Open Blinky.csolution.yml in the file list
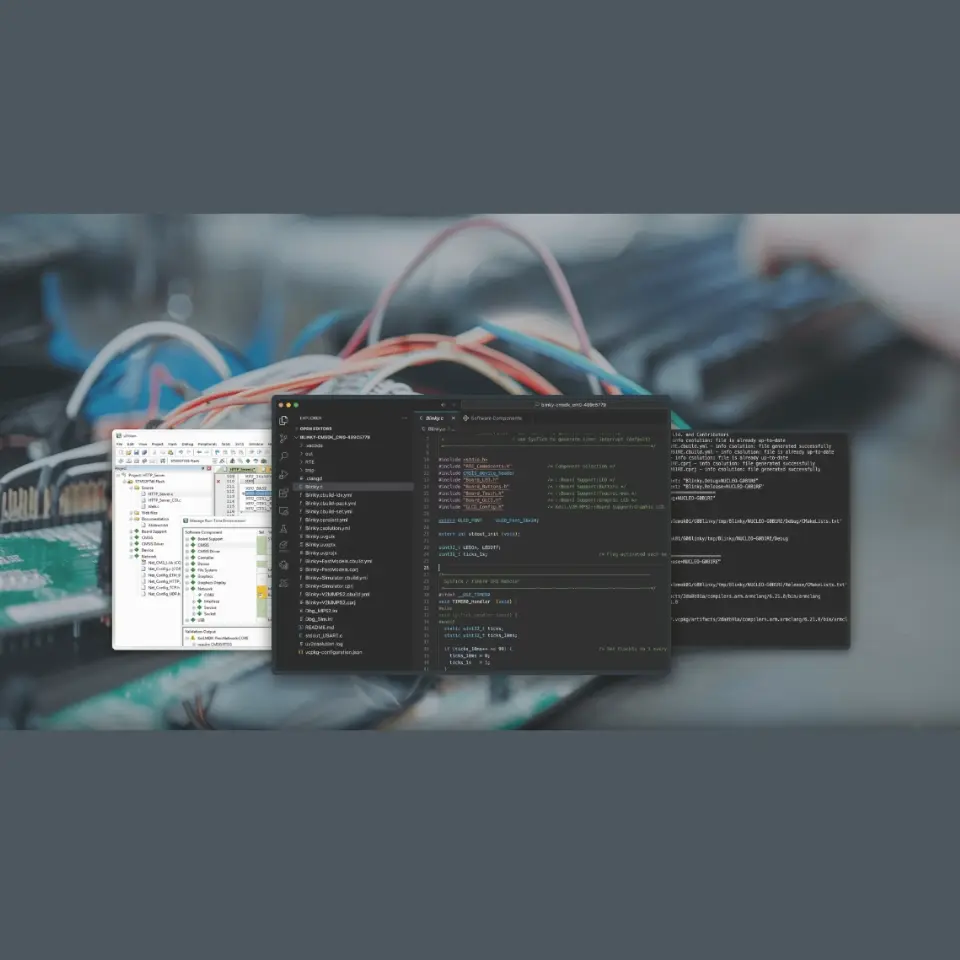The width and height of the screenshot is (960, 960). coord(327,528)
